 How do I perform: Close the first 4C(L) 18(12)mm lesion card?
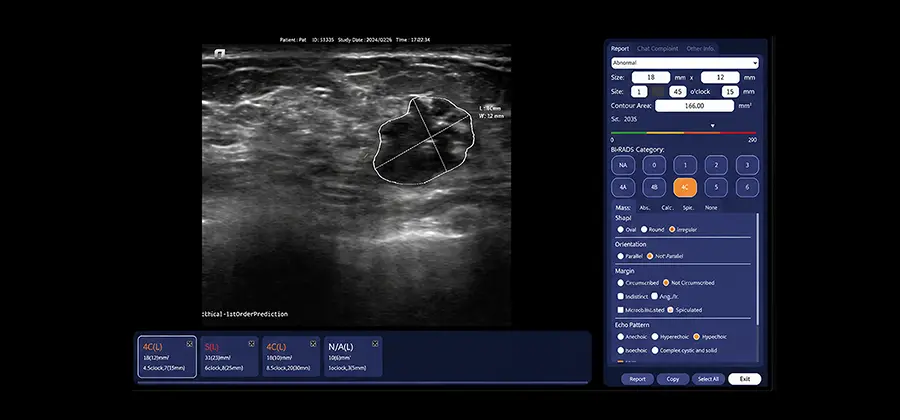tap(189, 344)
